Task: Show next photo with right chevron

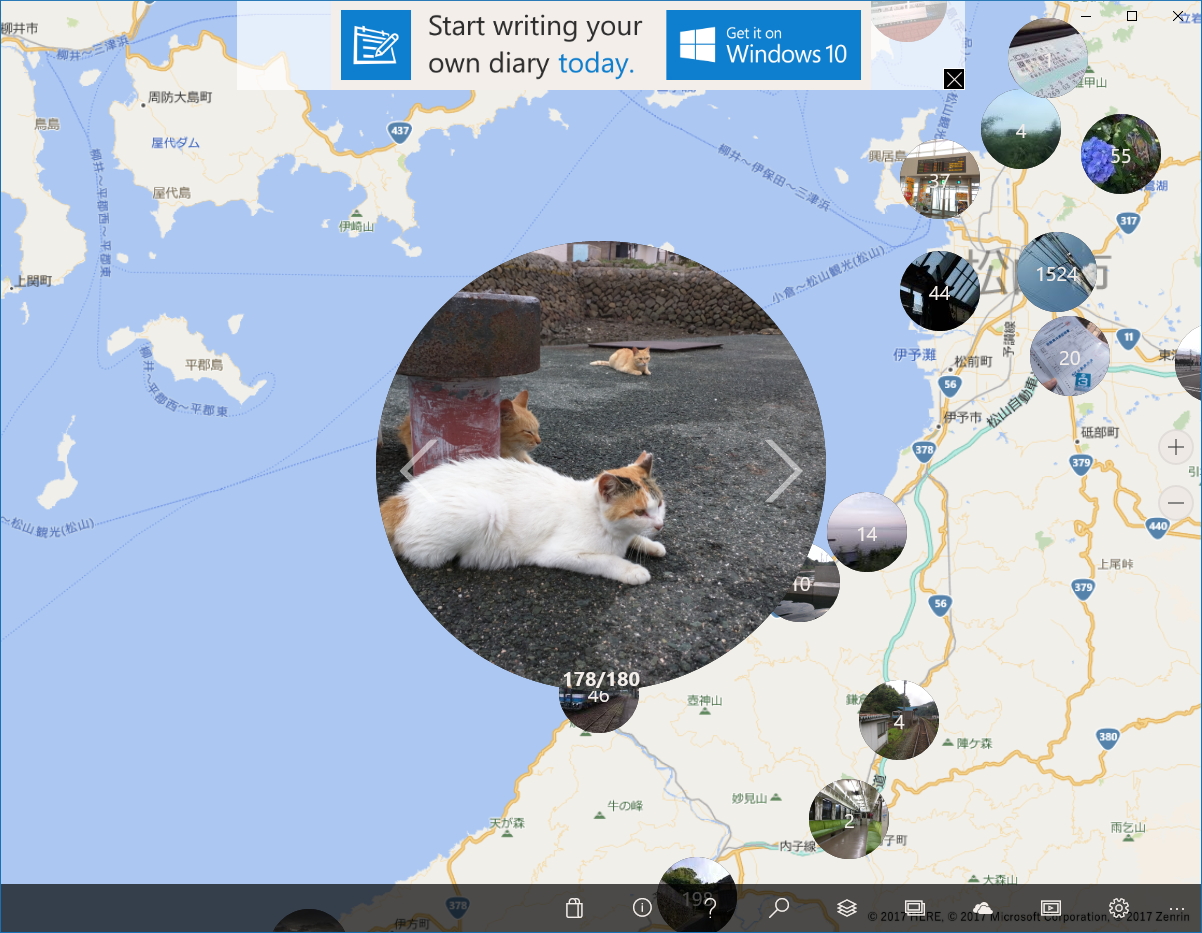Action: (x=784, y=470)
